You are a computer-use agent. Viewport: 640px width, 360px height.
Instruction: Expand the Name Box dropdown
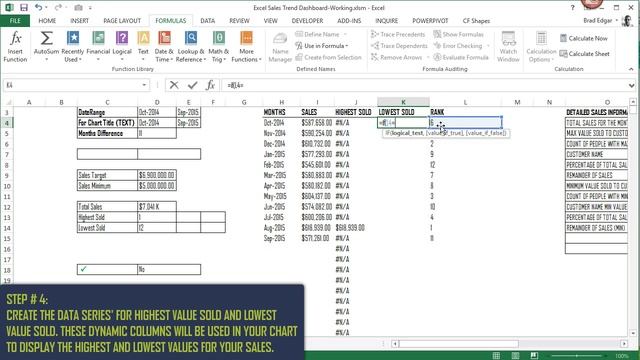pyautogui.click(x=144, y=85)
